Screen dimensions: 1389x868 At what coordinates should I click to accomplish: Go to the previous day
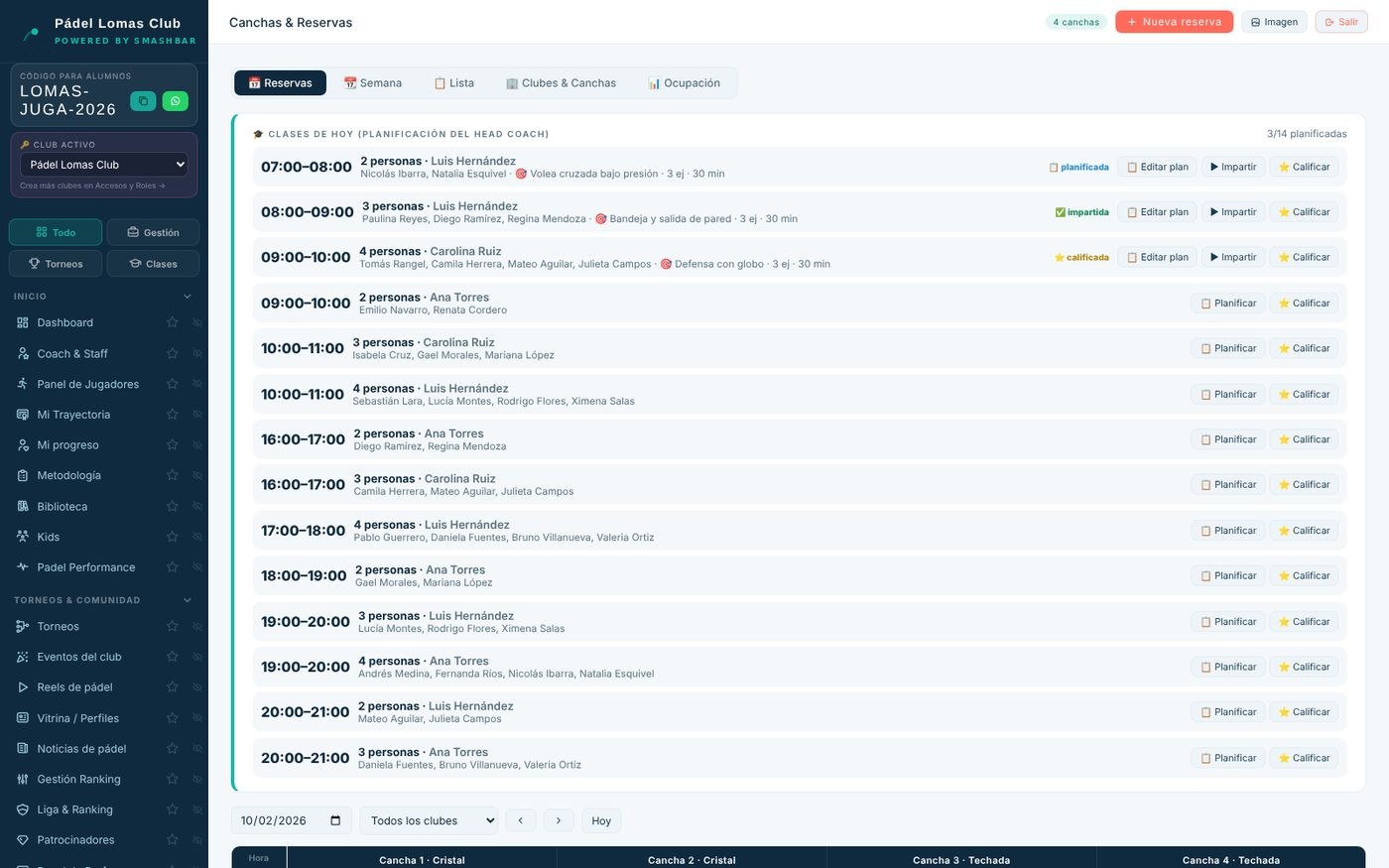(x=521, y=820)
